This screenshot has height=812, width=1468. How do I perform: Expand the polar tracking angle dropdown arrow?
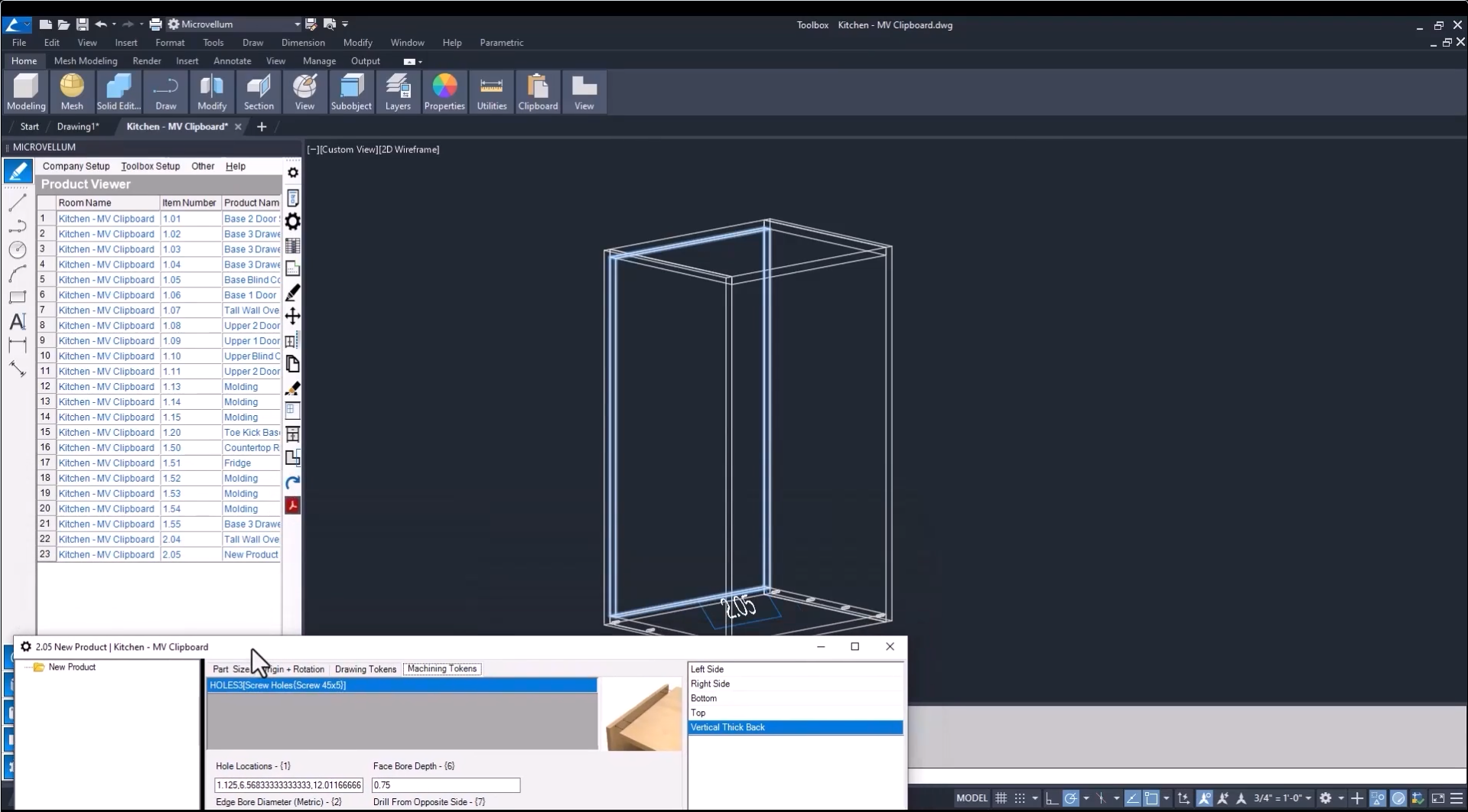(1086, 798)
